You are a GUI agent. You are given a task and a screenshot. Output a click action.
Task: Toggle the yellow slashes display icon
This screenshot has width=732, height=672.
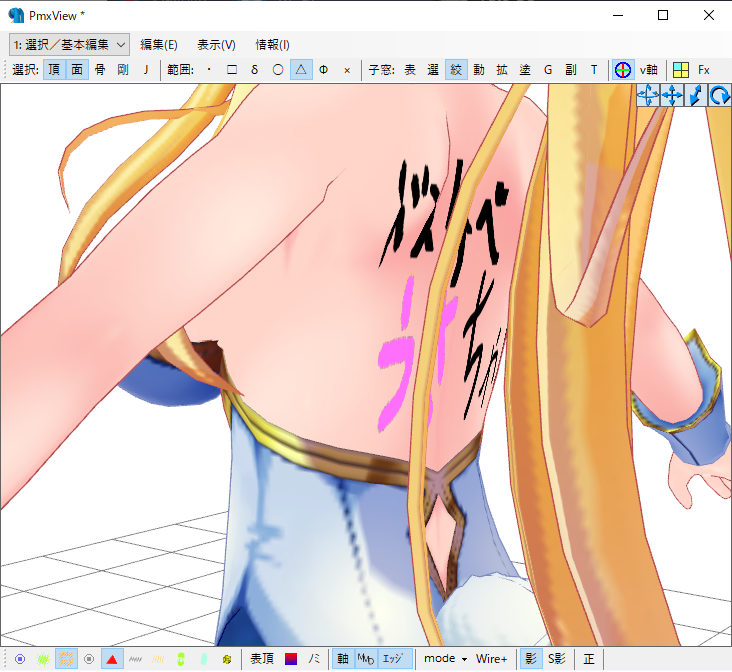point(158,659)
